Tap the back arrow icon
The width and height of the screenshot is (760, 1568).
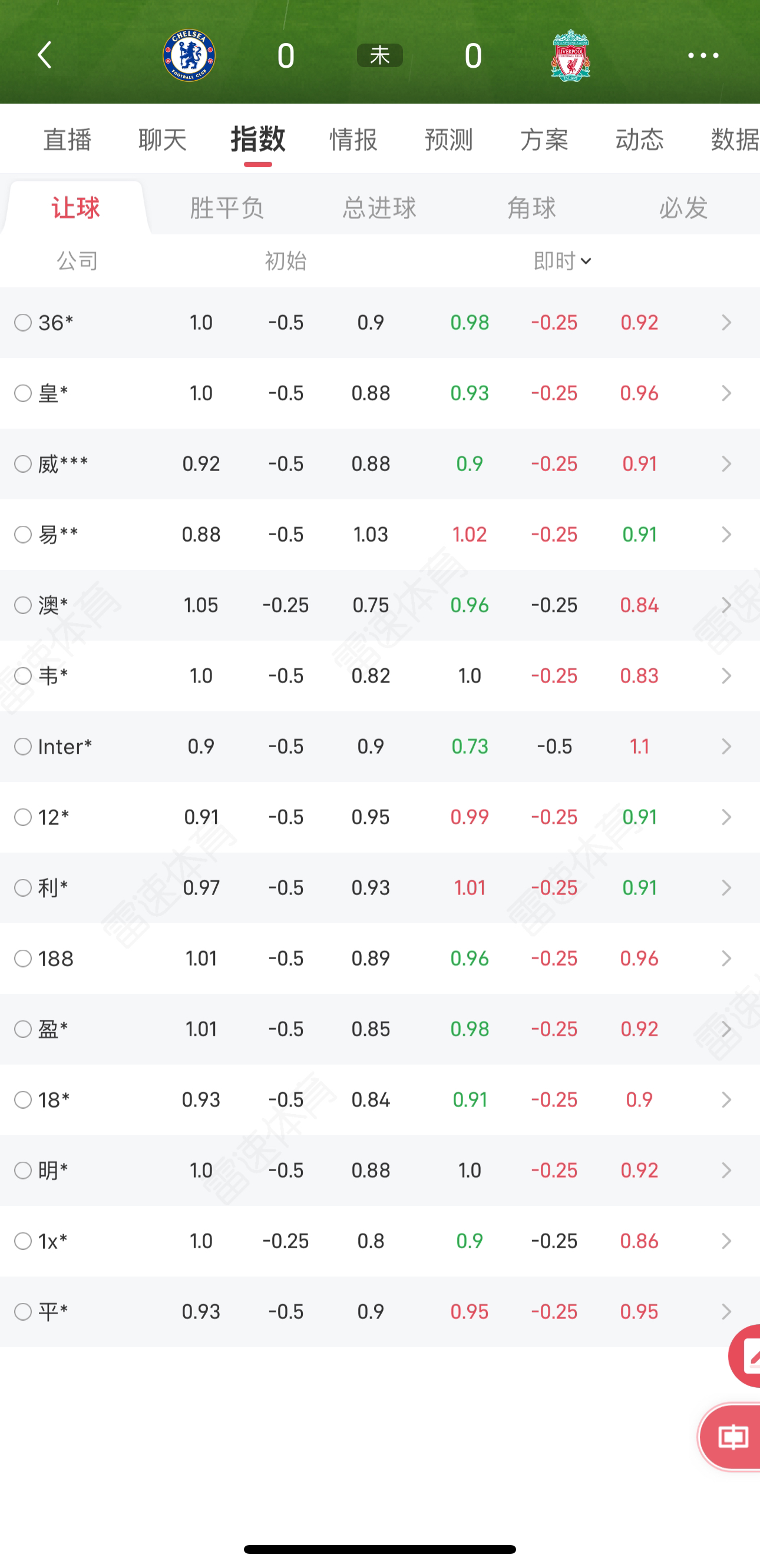coord(44,55)
